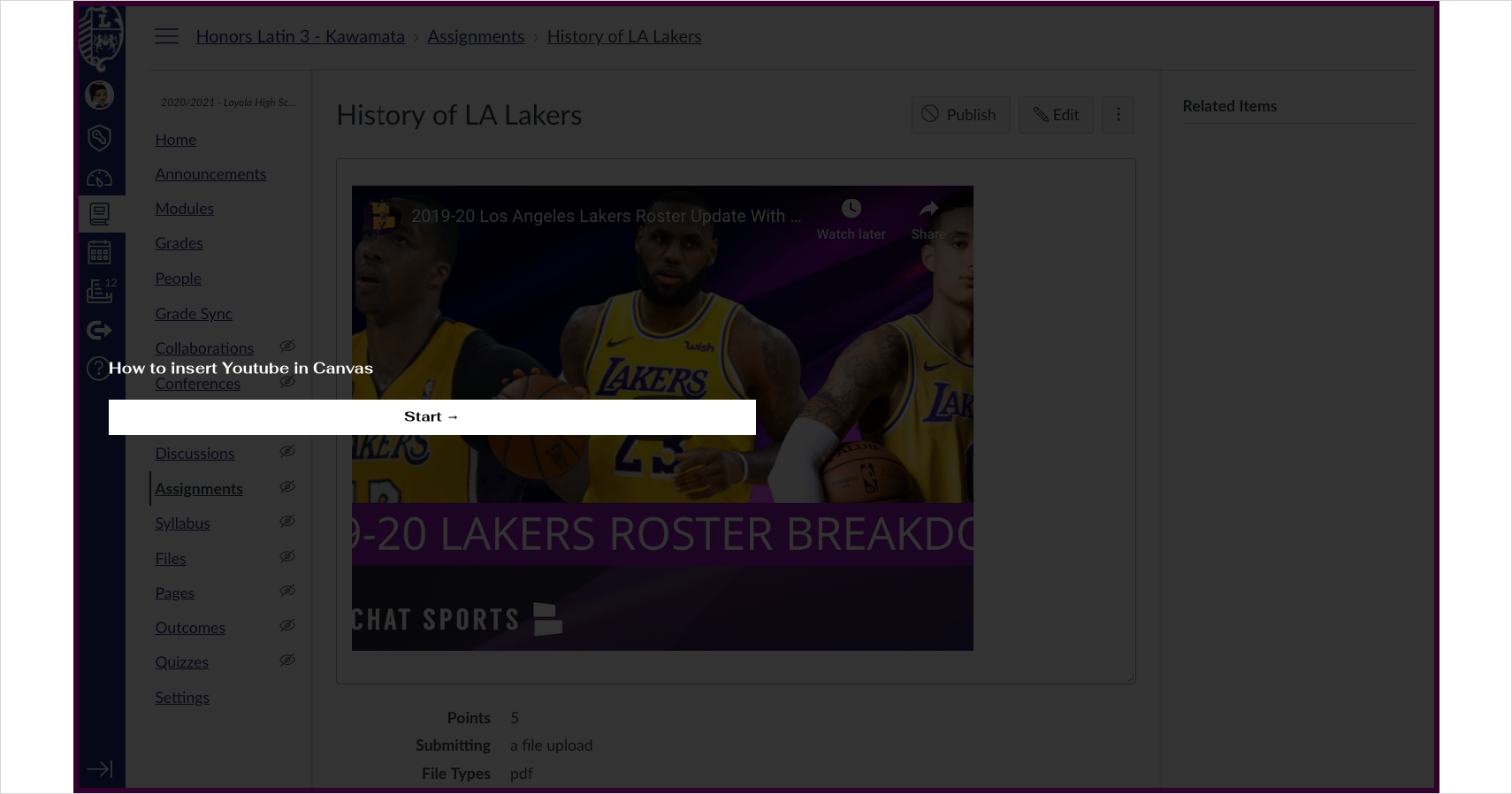
Task: Click hidden-eye icon next to Syllabus
Action: pyautogui.click(x=287, y=521)
